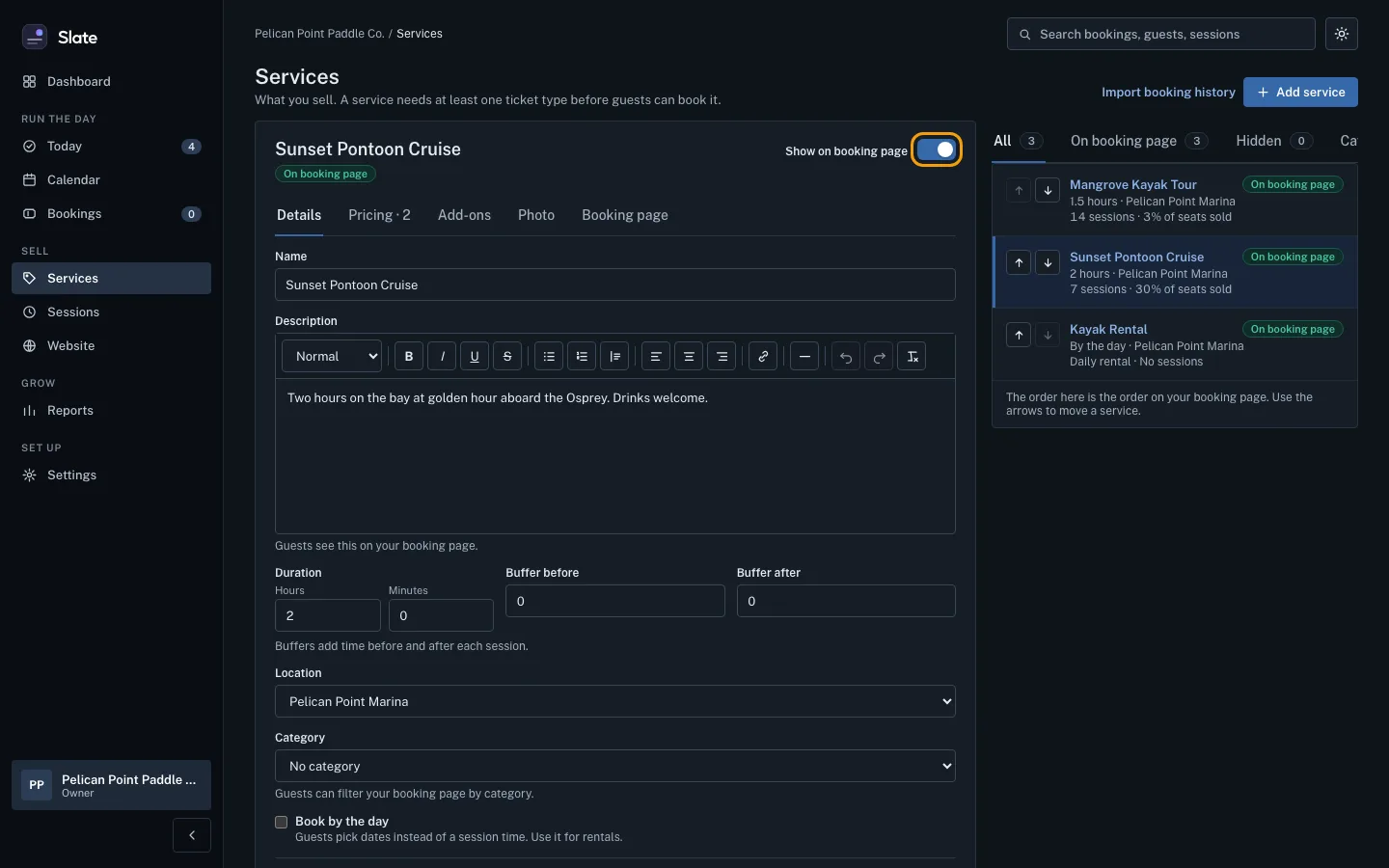This screenshot has width=1389, height=868.
Task: Toggle bold formatting in description toolbar
Action: click(409, 357)
